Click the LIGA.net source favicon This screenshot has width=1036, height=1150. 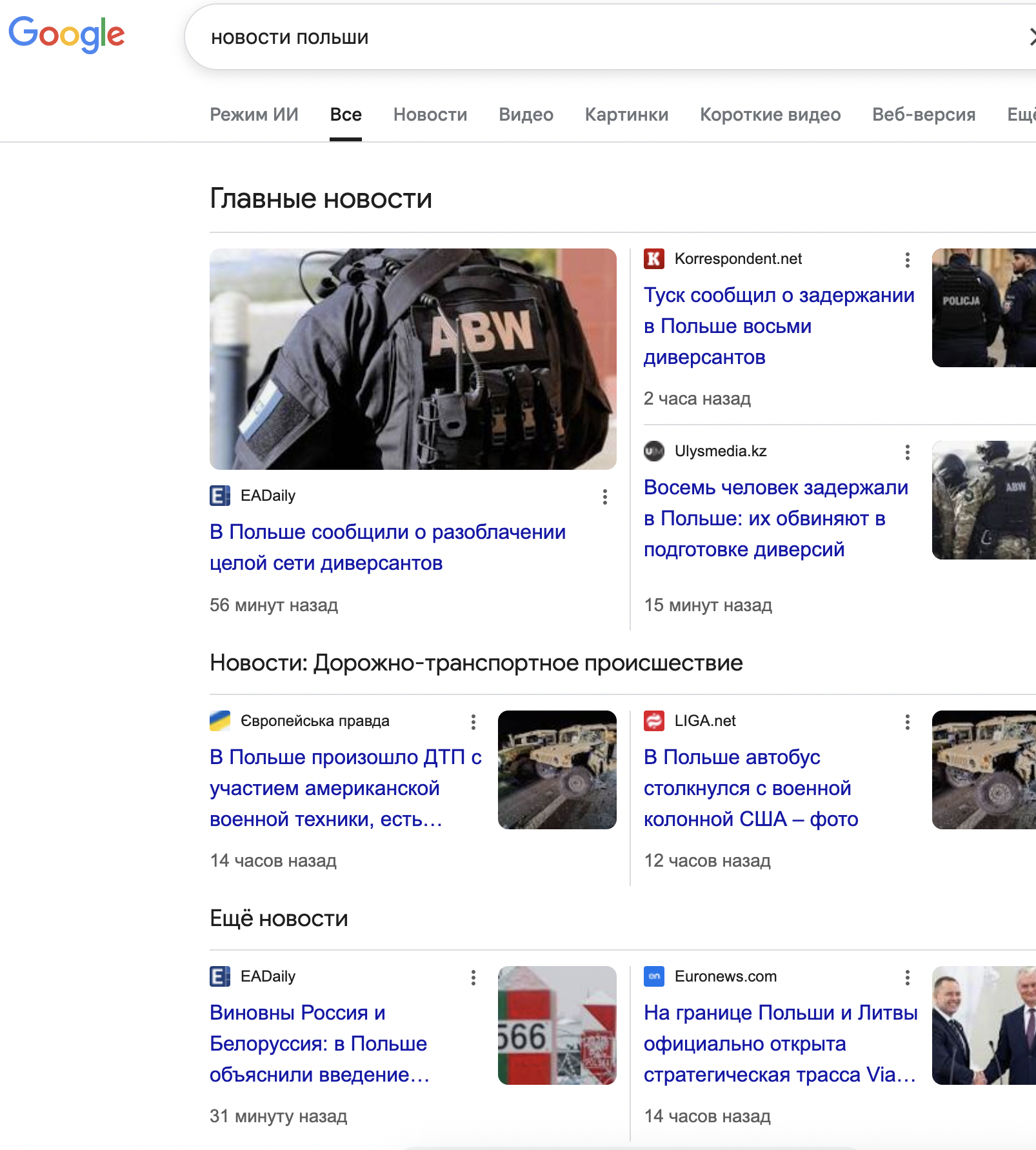(x=654, y=721)
